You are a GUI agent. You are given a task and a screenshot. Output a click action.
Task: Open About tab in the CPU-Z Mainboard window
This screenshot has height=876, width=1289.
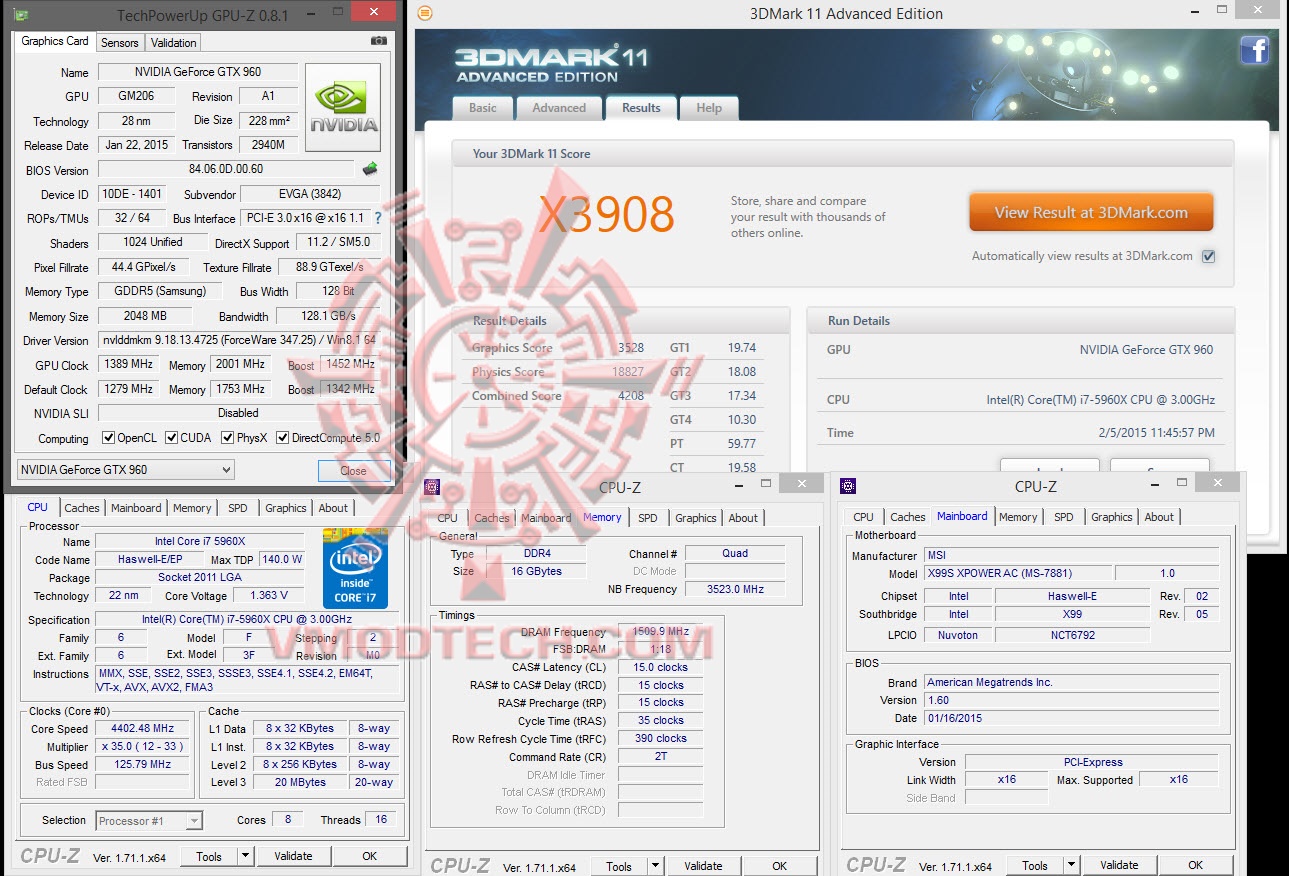click(x=1160, y=517)
